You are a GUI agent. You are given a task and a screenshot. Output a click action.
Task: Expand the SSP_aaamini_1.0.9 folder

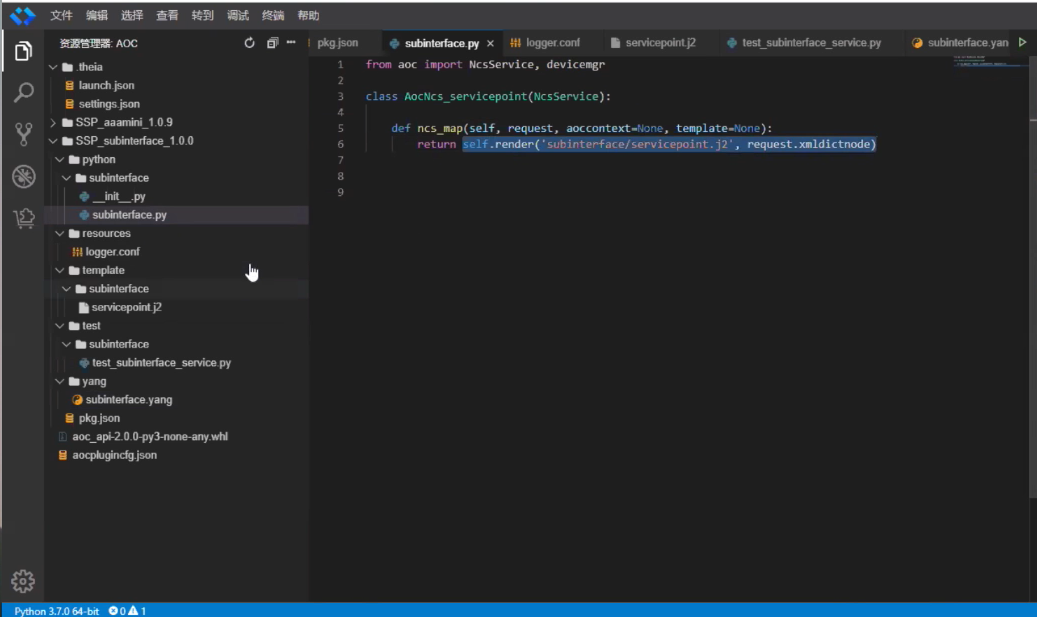point(124,122)
